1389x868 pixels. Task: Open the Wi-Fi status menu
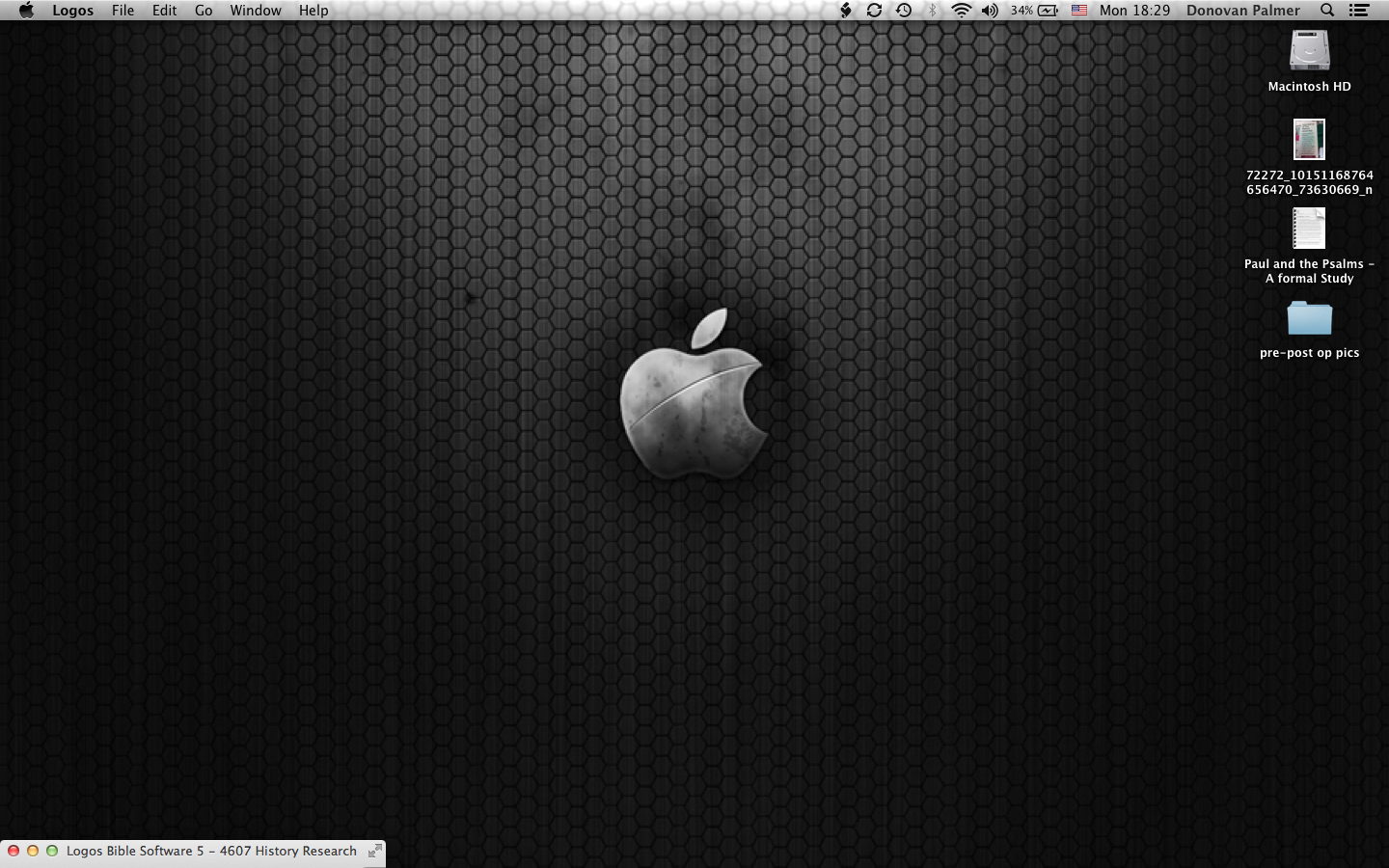tap(961, 11)
